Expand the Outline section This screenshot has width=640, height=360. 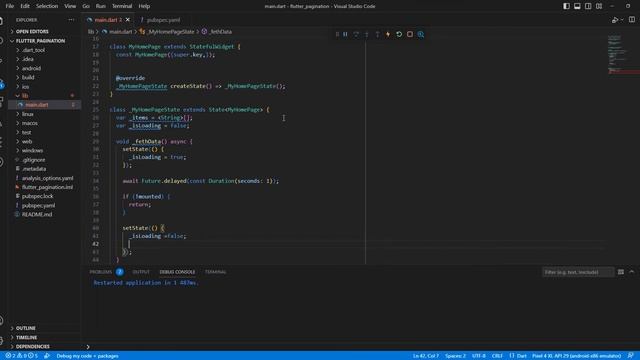tap(44, 328)
